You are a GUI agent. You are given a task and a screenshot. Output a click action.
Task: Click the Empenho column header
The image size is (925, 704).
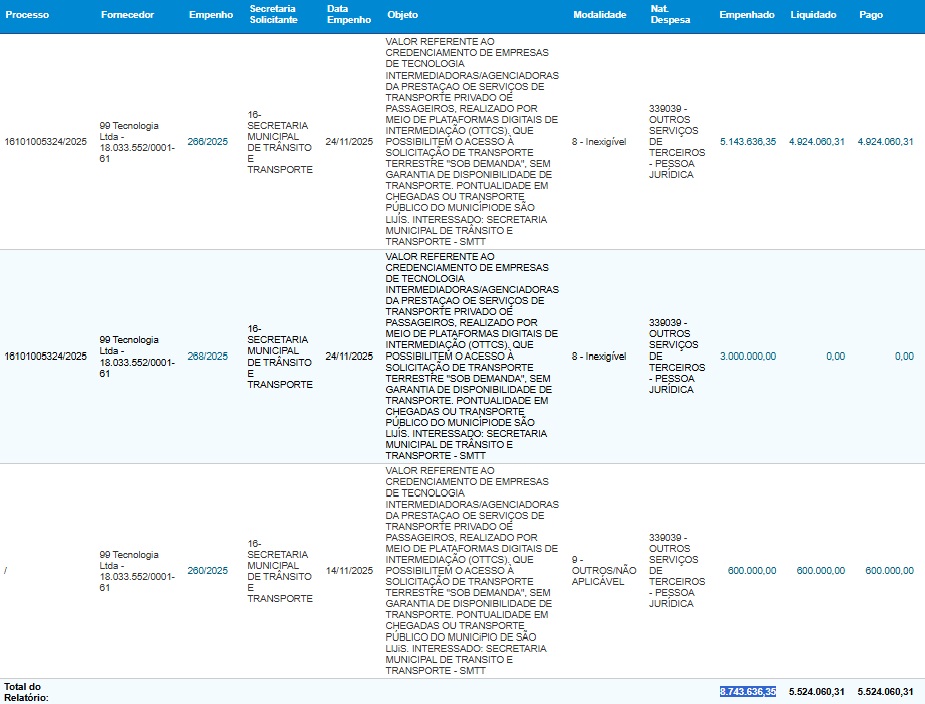point(210,15)
